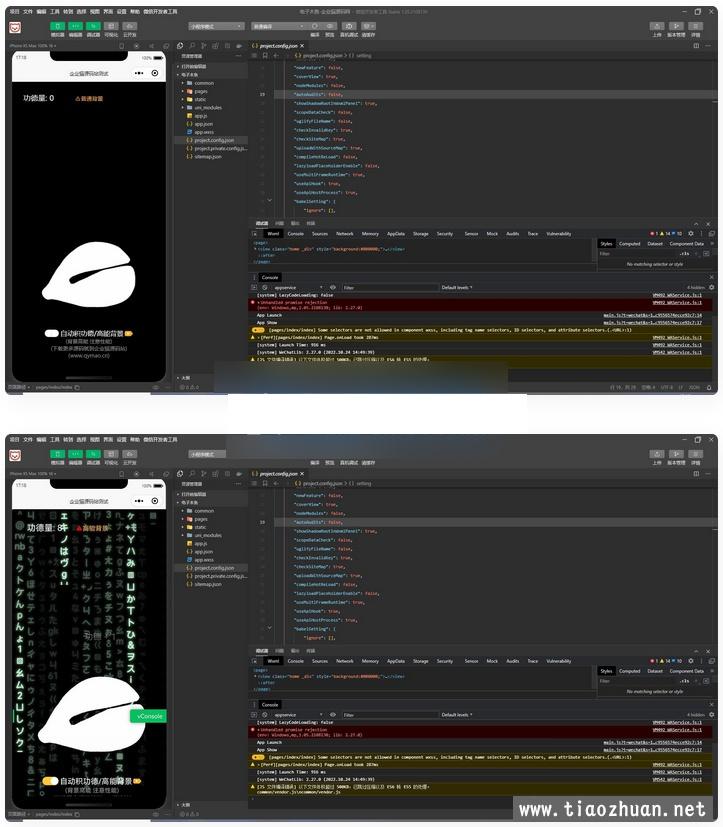Click the project avatar logo in upper screenshot
The image size is (723, 827).
[15, 27]
